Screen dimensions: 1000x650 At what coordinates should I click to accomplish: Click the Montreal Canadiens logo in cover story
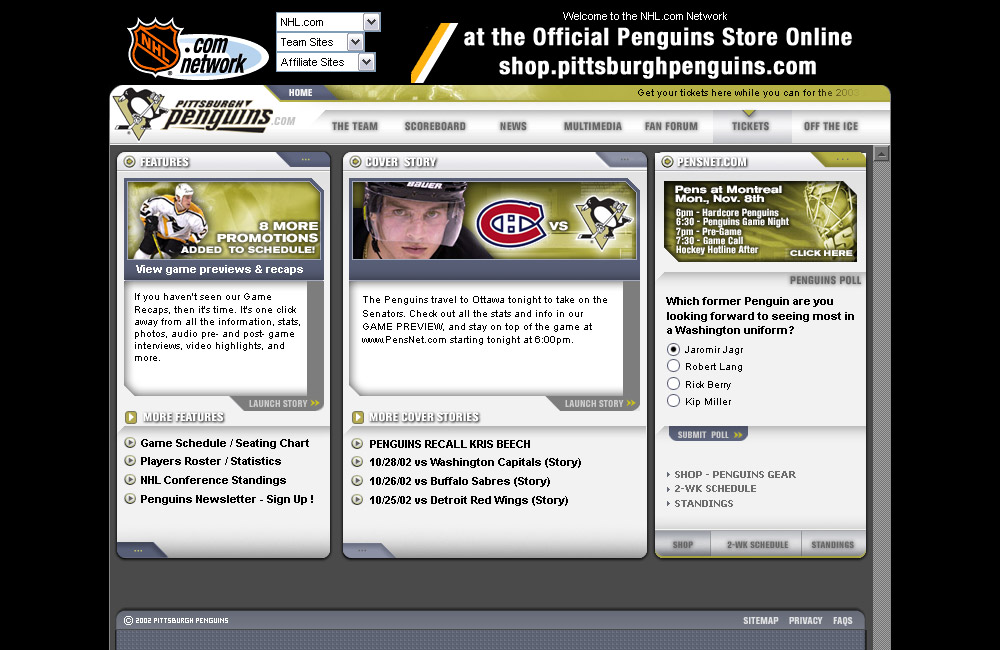pyautogui.click(x=511, y=223)
